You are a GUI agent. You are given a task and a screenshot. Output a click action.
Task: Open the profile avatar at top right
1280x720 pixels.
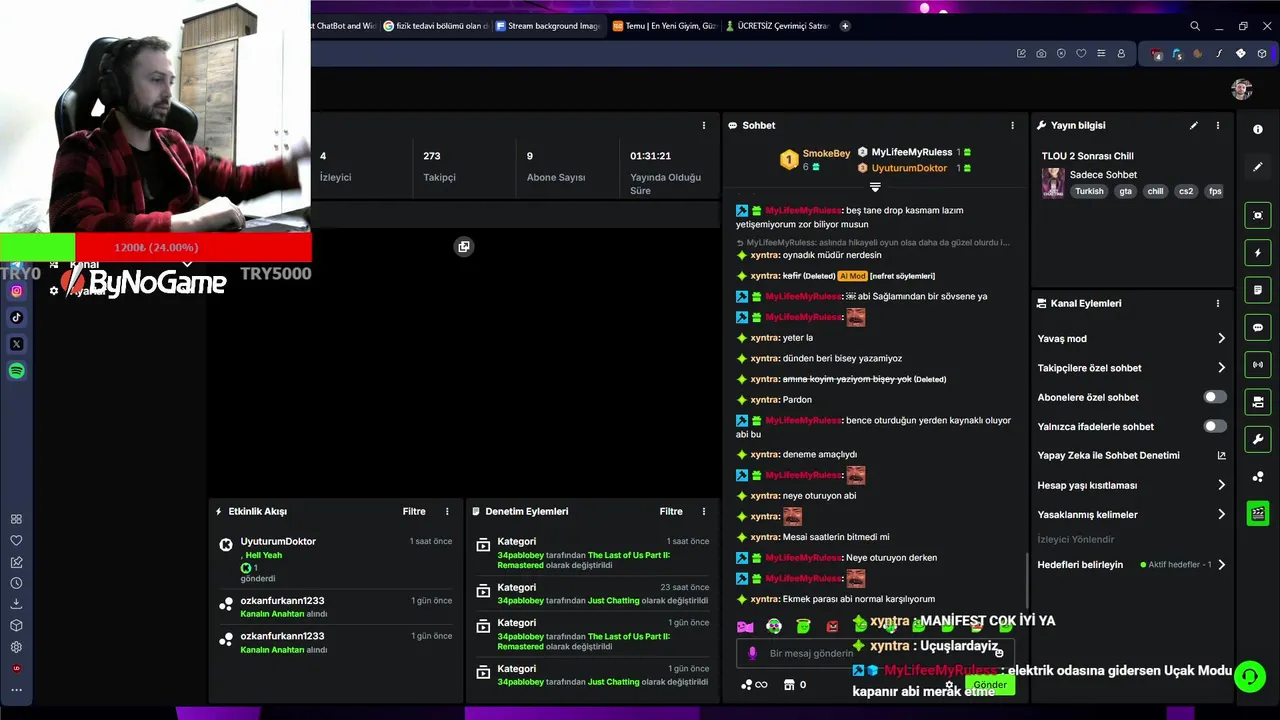pyautogui.click(x=1242, y=89)
